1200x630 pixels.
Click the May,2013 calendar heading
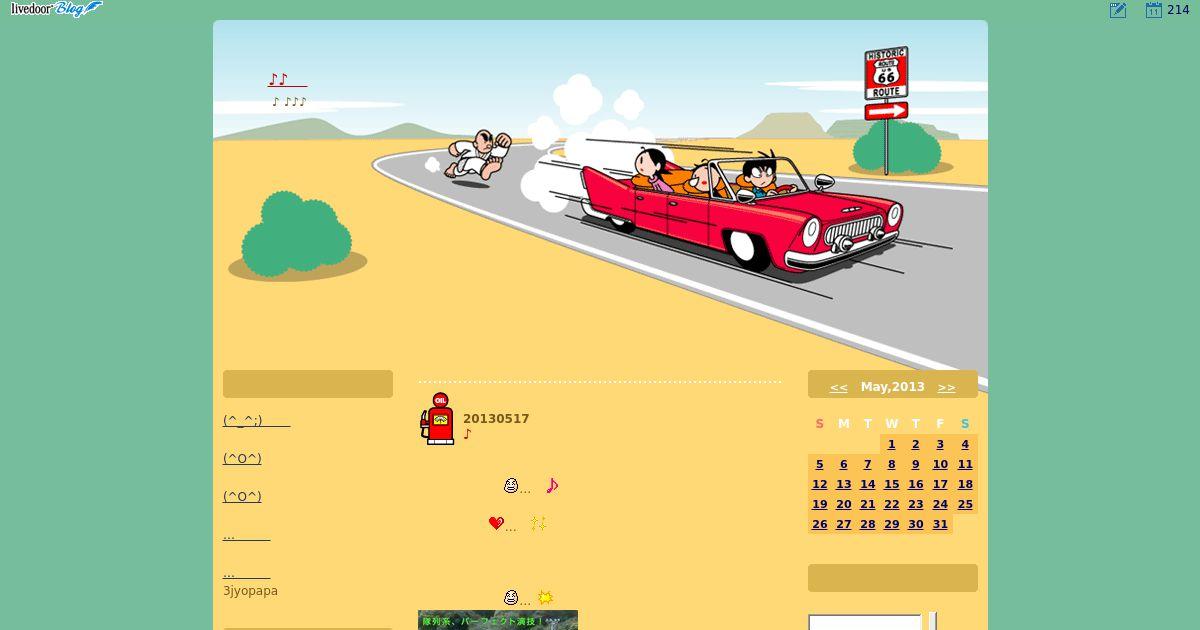click(x=893, y=387)
